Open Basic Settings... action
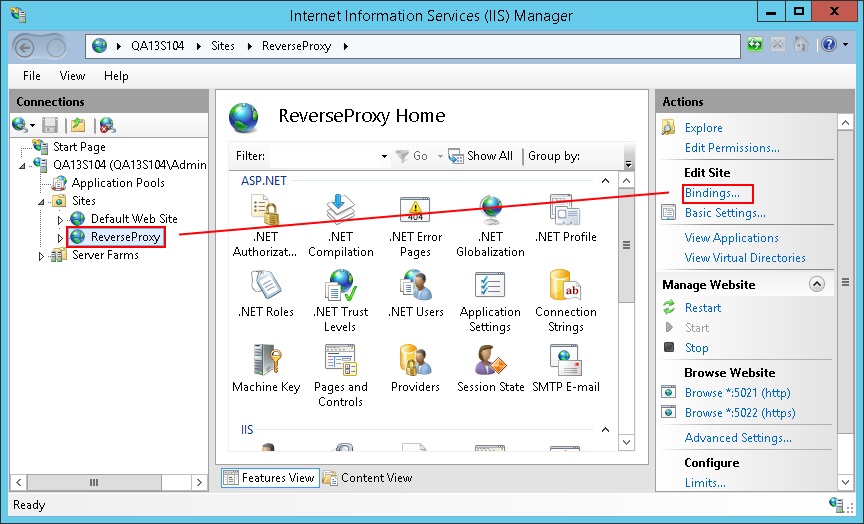Screen dimensions: 864x524 (725, 213)
